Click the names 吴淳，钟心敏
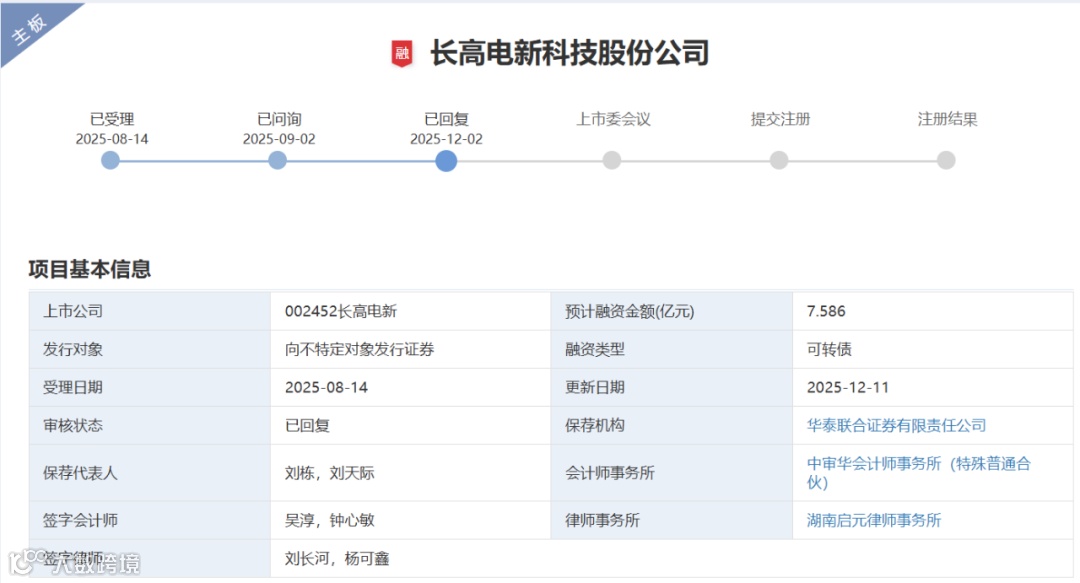 pyautogui.click(x=330, y=520)
